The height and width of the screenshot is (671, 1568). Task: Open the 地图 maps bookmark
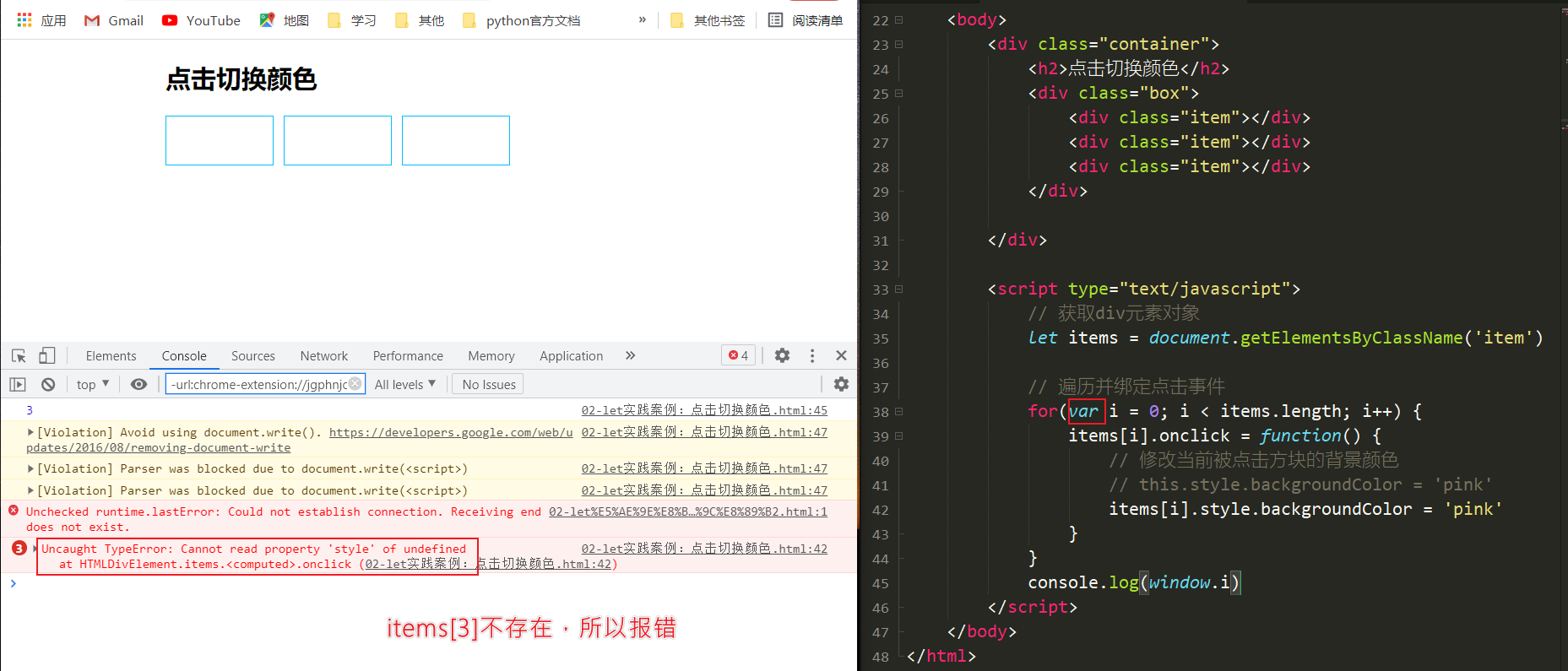pyautogui.click(x=285, y=20)
